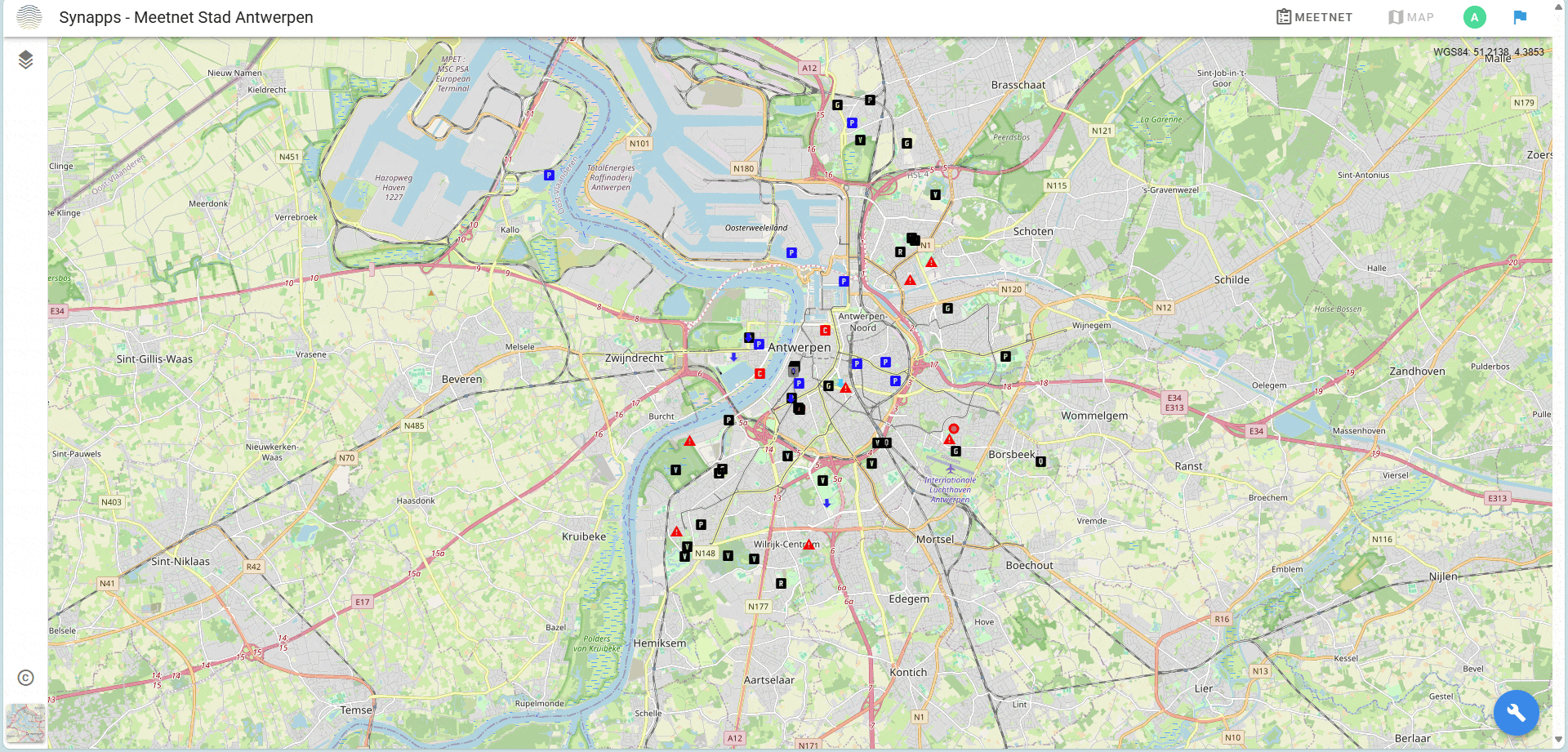The height and width of the screenshot is (752, 1568).
Task: Open the user avatar 'A' menu
Action: [1474, 17]
